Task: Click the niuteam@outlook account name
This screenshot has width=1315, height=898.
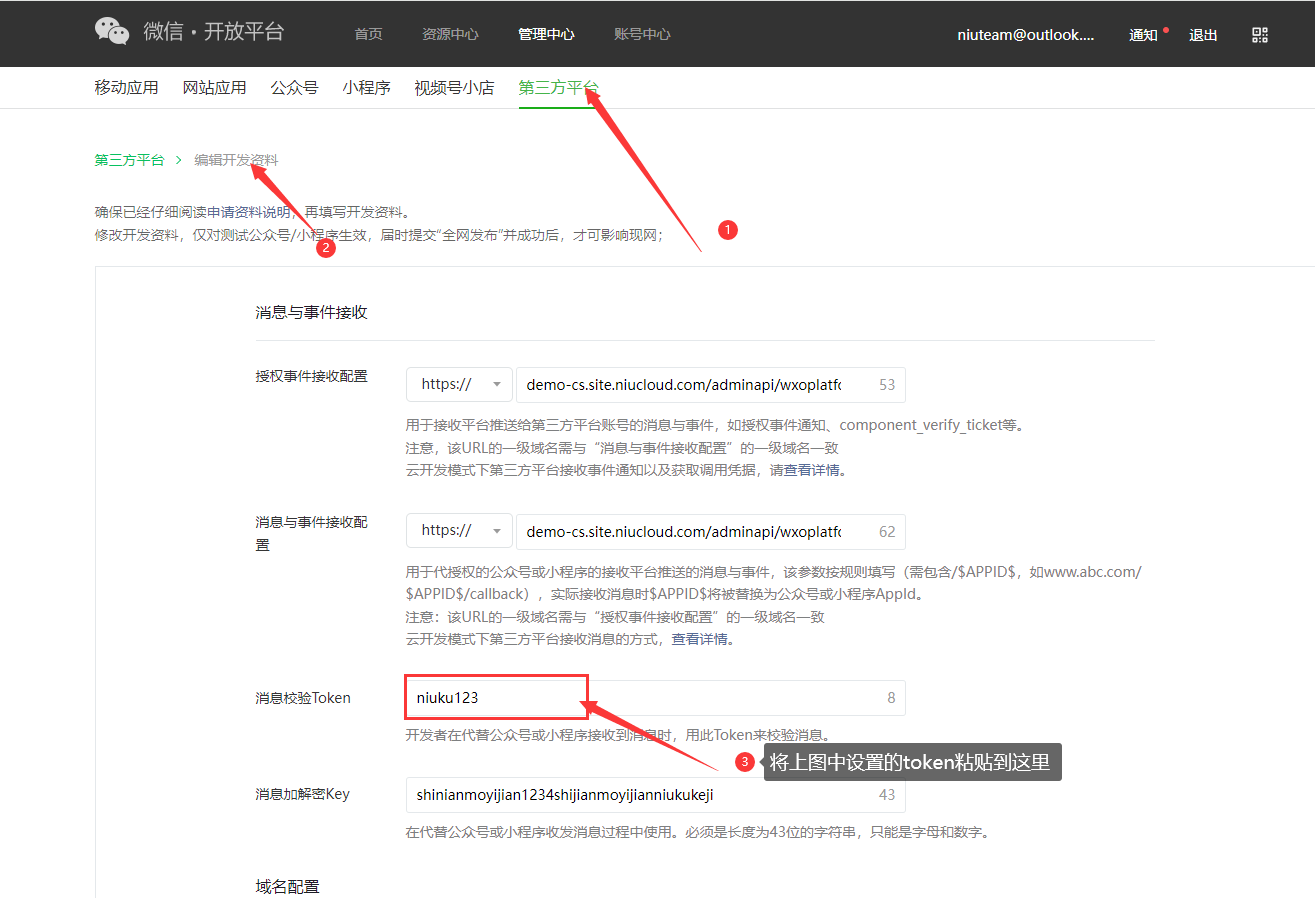Action: 1026,35
